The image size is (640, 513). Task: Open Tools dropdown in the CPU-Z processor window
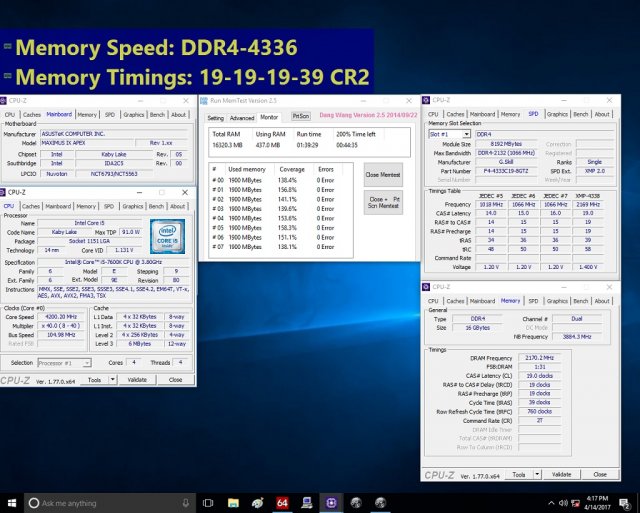pyautogui.click(x=96, y=380)
